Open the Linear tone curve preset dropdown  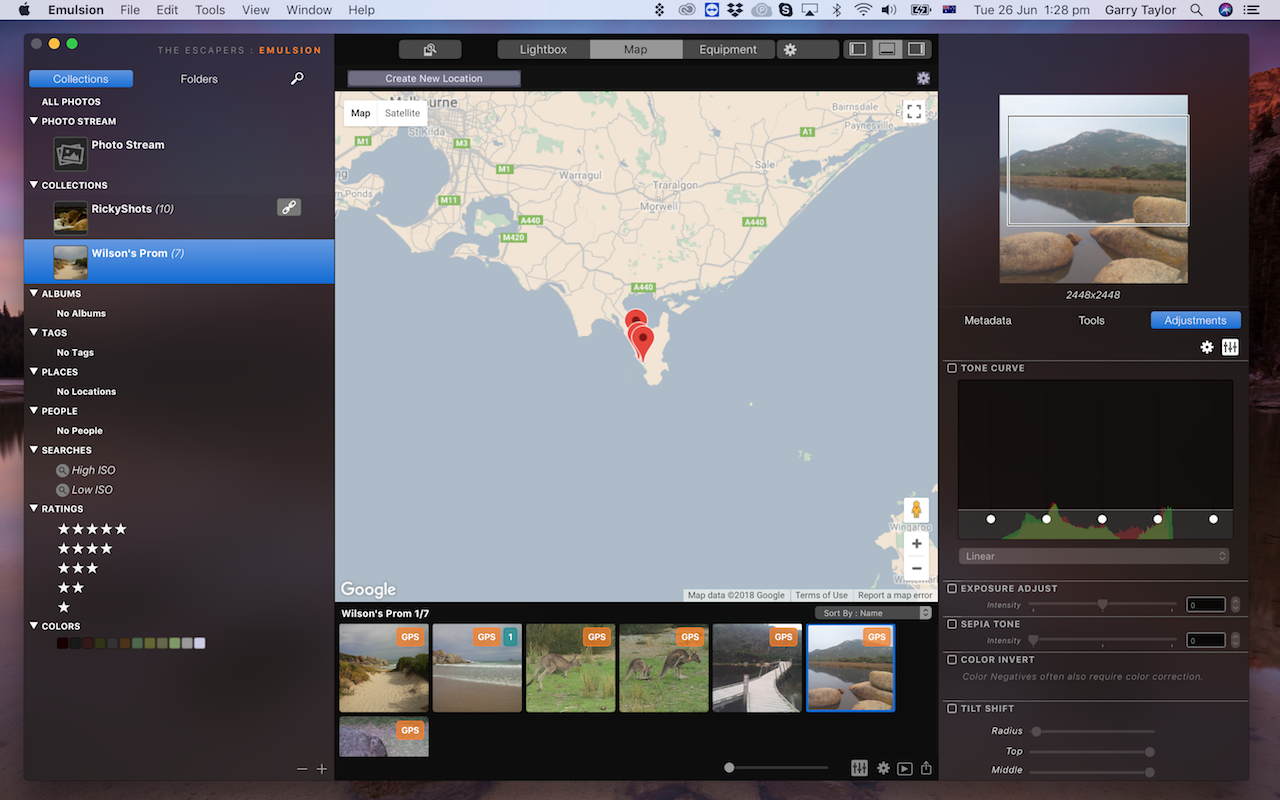(x=1093, y=555)
